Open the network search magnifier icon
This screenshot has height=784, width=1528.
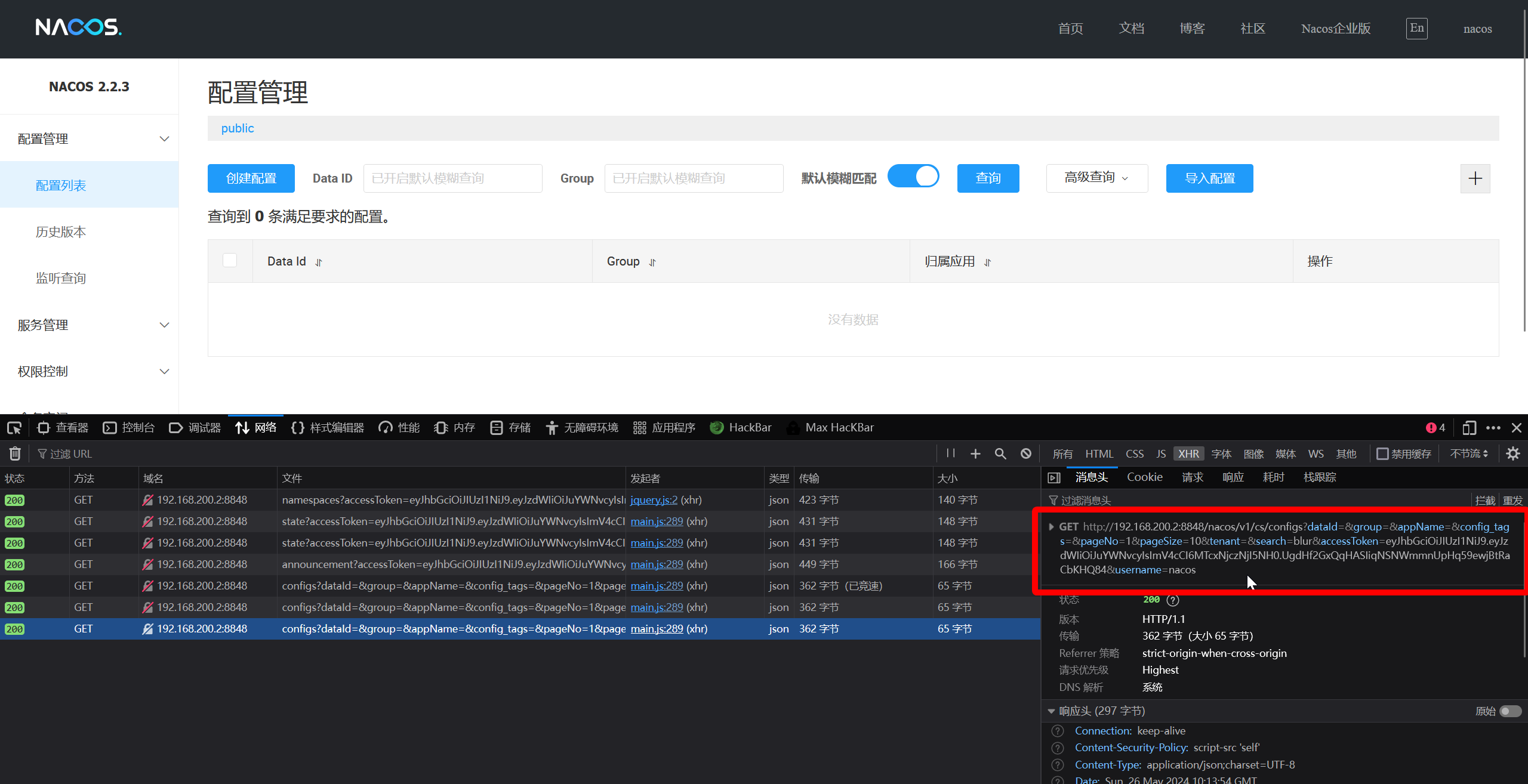tap(1000, 454)
